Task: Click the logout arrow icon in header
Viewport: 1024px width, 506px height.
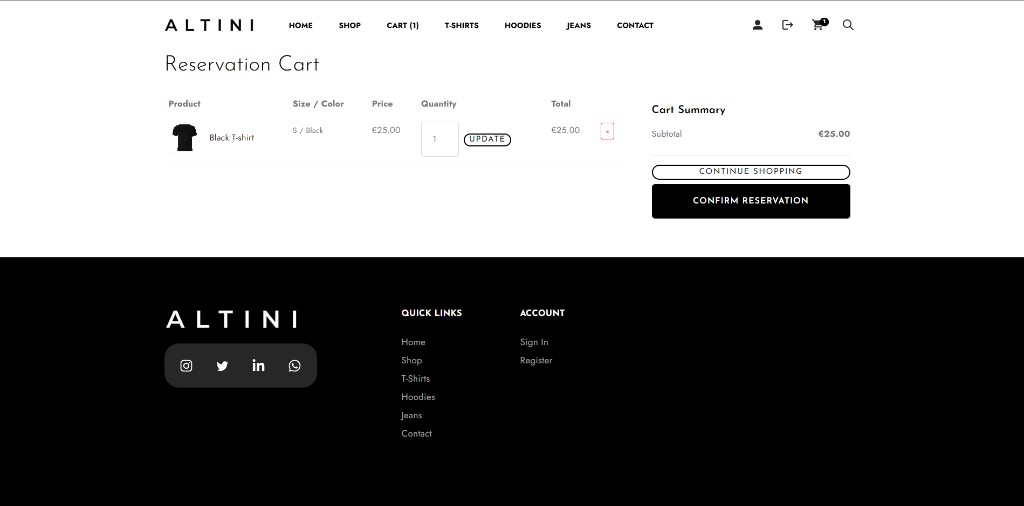Action: 787,25
